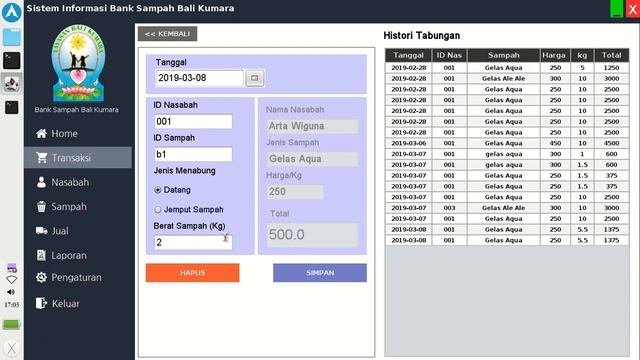Viewport: 640px width, 360px height.
Task: Select the row with Total 1250
Action: pyautogui.click(x=507, y=68)
